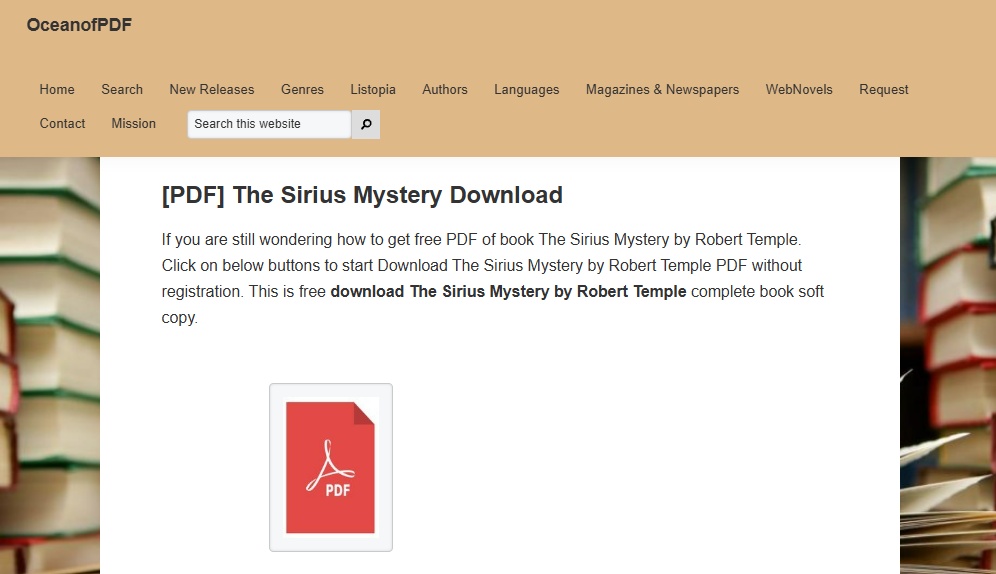Click the red PDF download icon
This screenshot has width=996, height=574.
pyautogui.click(x=331, y=467)
